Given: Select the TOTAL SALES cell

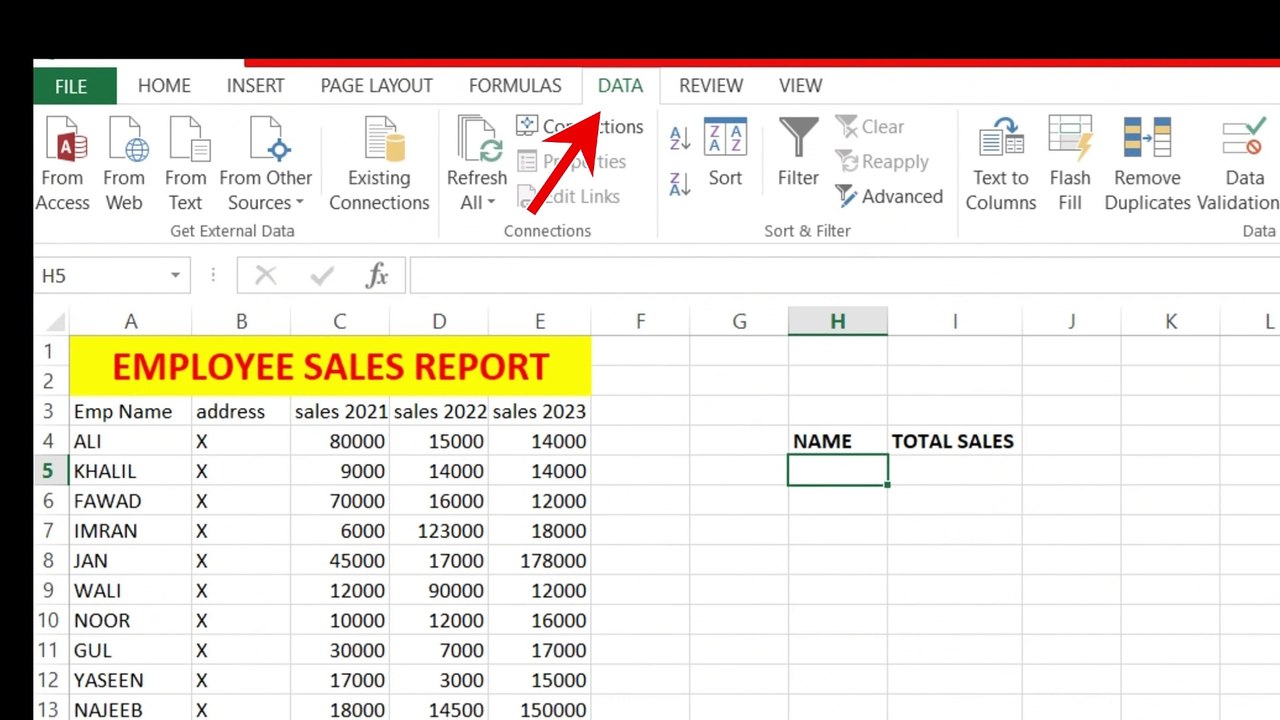Looking at the screenshot, I should point(954,441).
